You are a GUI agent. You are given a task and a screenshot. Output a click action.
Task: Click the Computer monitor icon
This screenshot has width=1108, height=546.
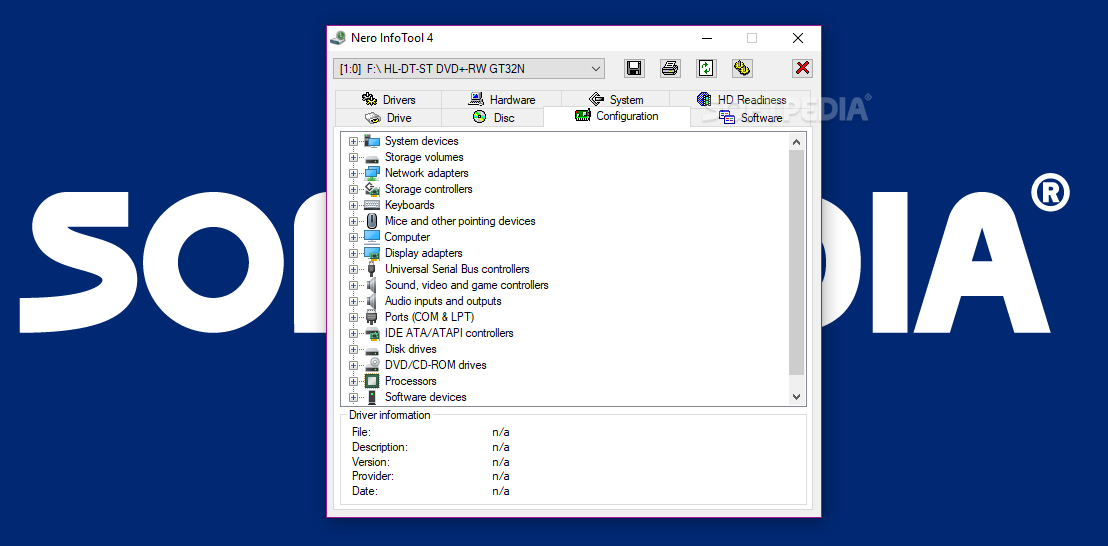pos(372,237)
